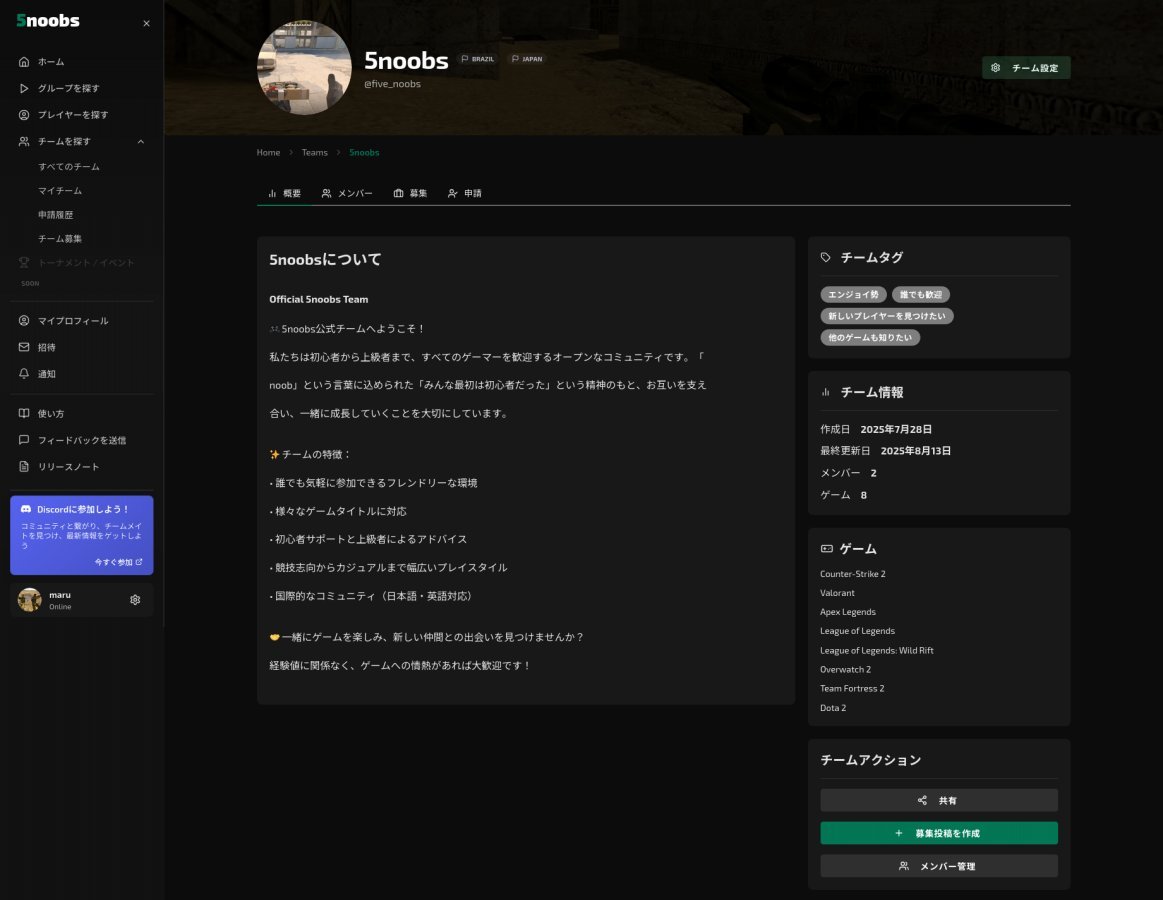Screen dimensions: 1163x900
Task: Go to Home breadcrumb
Action: [268, 152]
